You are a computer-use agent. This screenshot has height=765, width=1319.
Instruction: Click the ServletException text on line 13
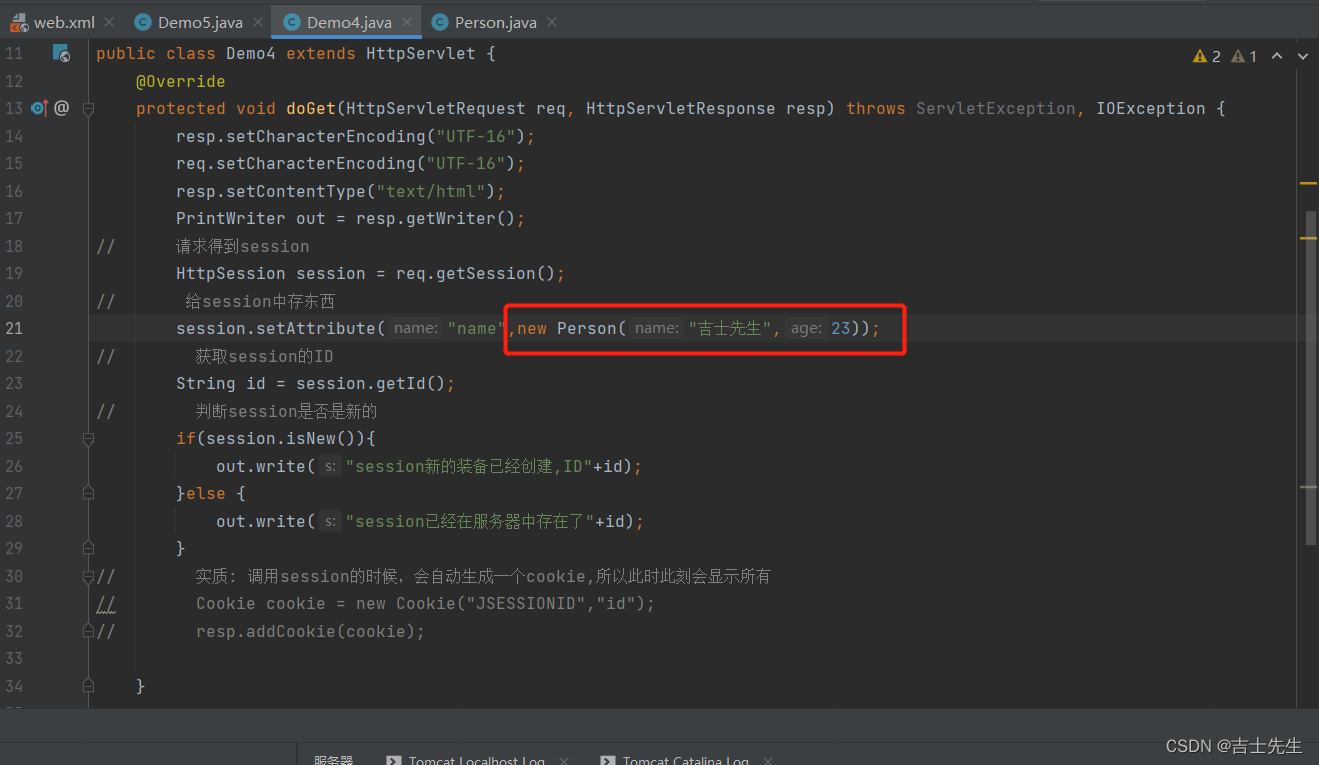(996, 108)
